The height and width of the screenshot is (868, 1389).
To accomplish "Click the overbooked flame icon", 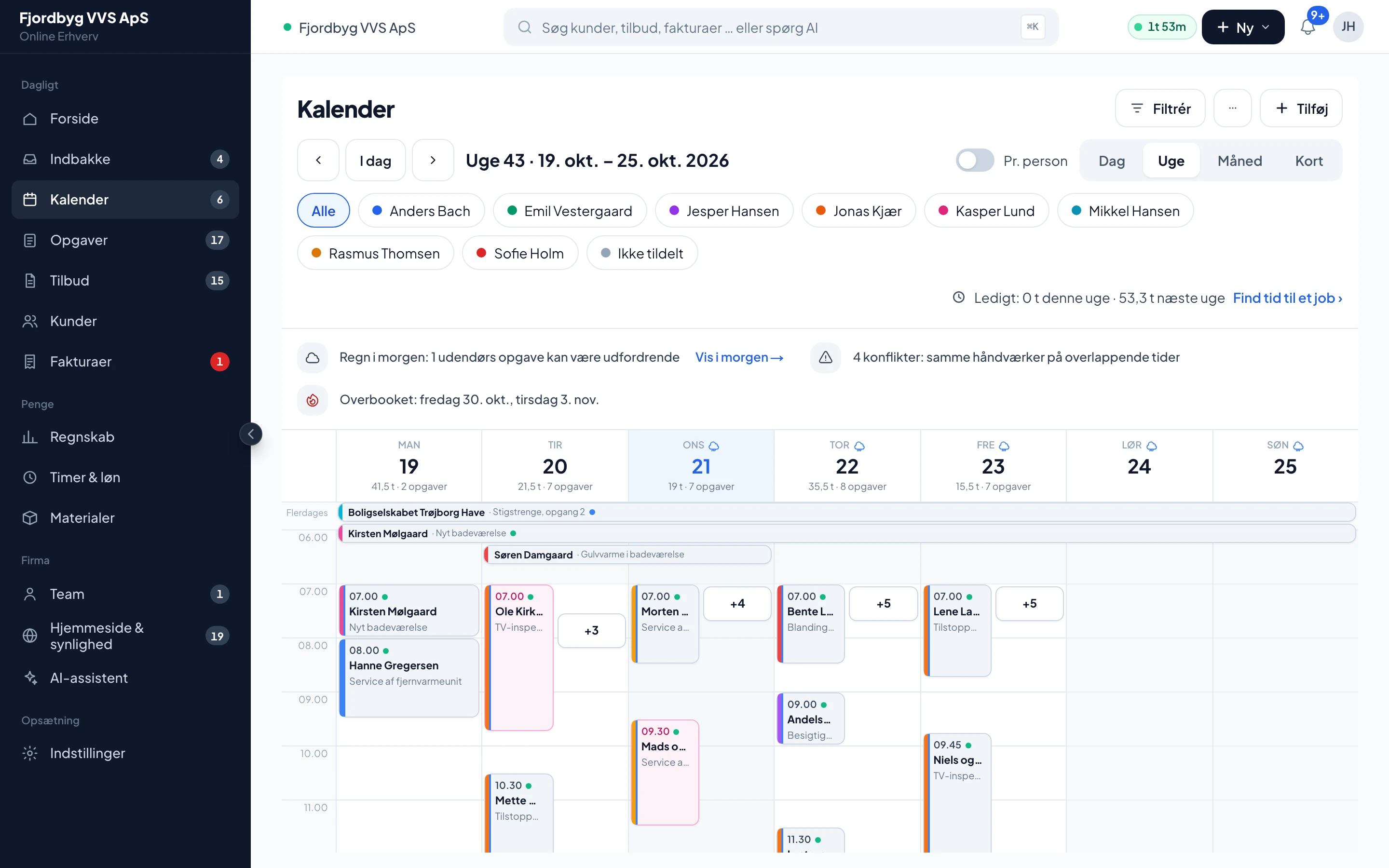I will 312,400.
